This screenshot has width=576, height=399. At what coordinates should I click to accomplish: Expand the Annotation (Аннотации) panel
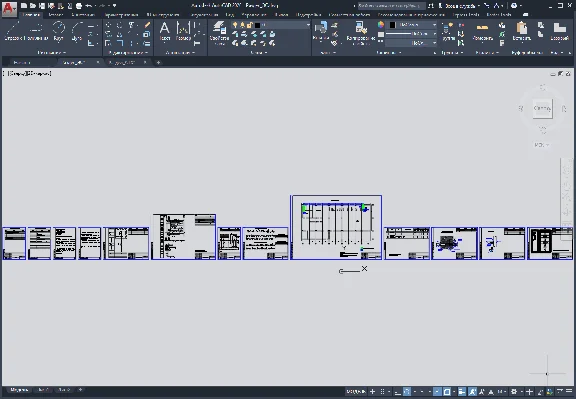(x=180, y=53)
